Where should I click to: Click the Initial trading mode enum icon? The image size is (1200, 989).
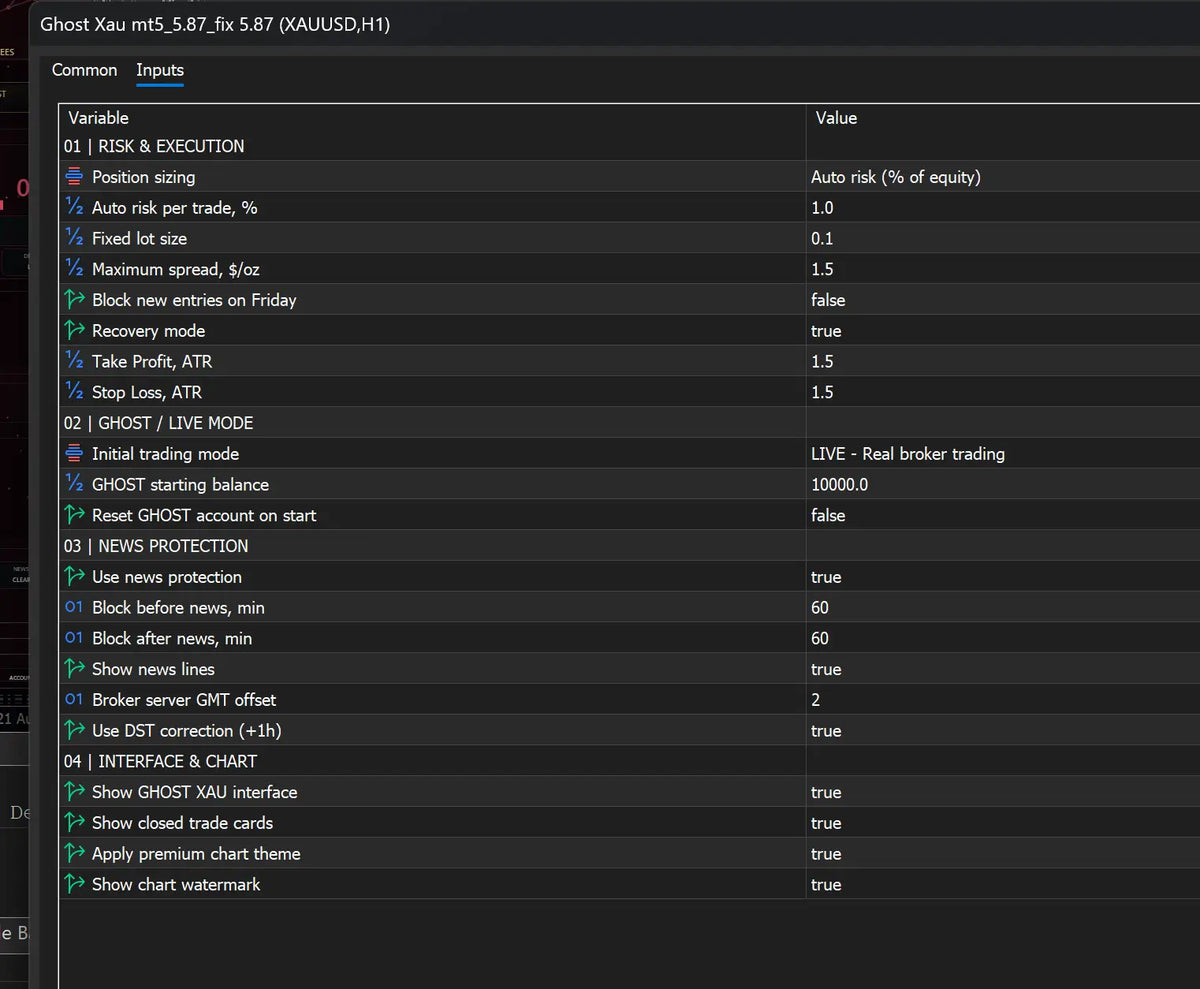[x=74, y=454]
